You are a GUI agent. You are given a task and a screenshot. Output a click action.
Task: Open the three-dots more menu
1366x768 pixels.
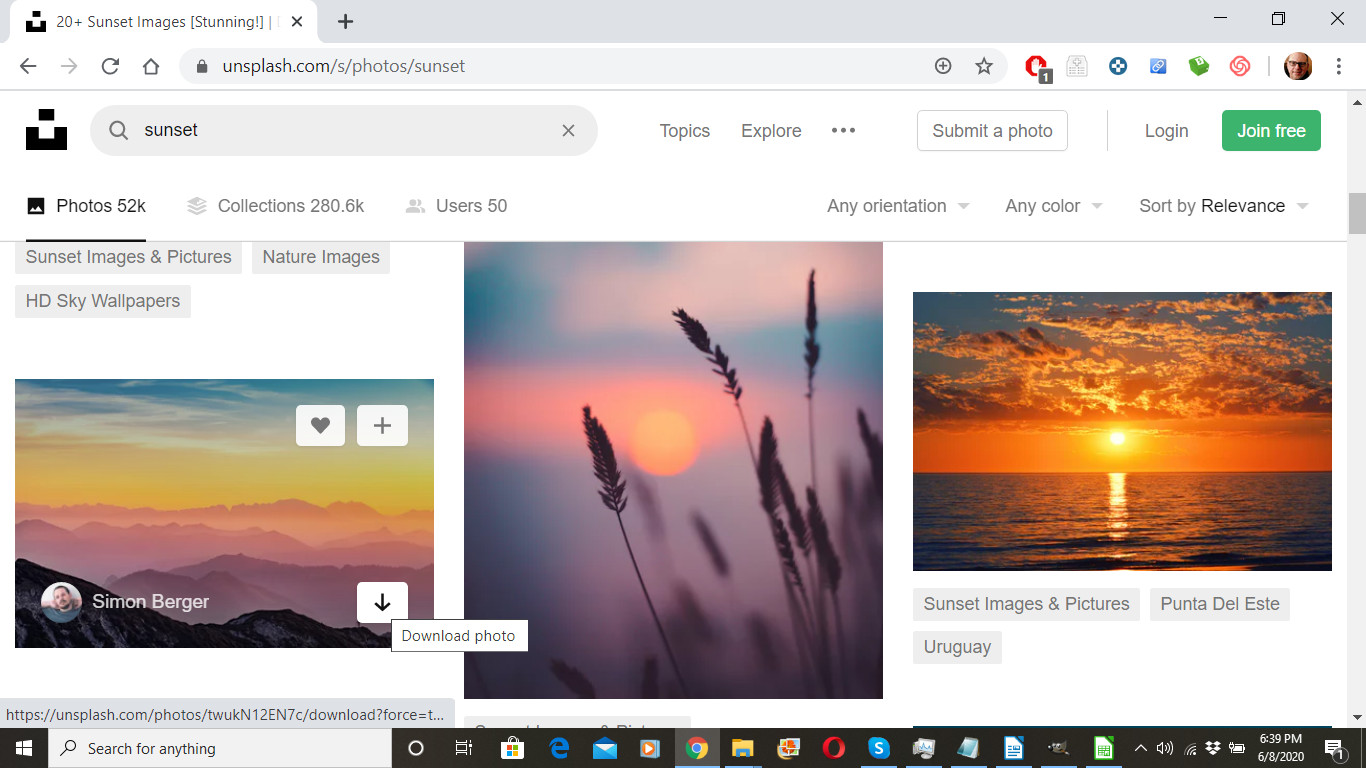coord(843,130)
